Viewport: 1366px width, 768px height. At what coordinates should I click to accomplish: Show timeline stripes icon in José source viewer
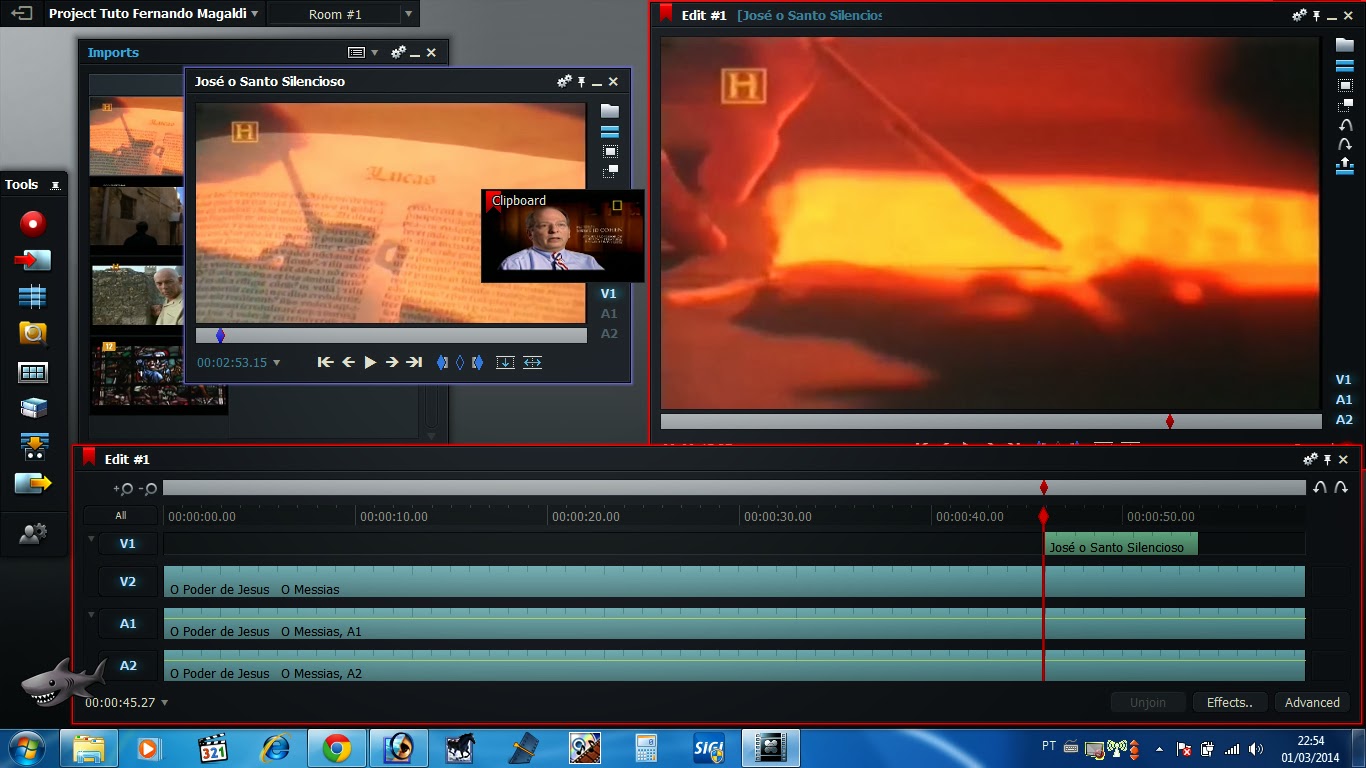pyautogui.click(x=609, y=131)
